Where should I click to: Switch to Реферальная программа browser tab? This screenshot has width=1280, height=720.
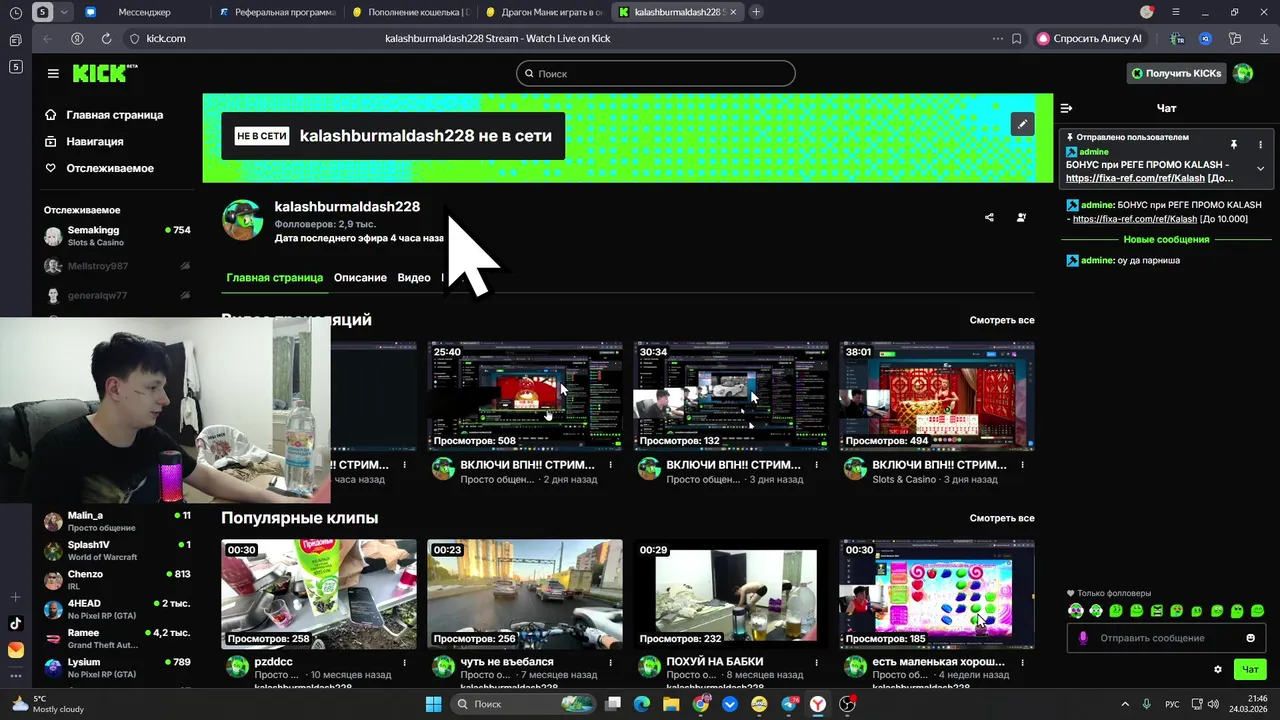(277, 12)
